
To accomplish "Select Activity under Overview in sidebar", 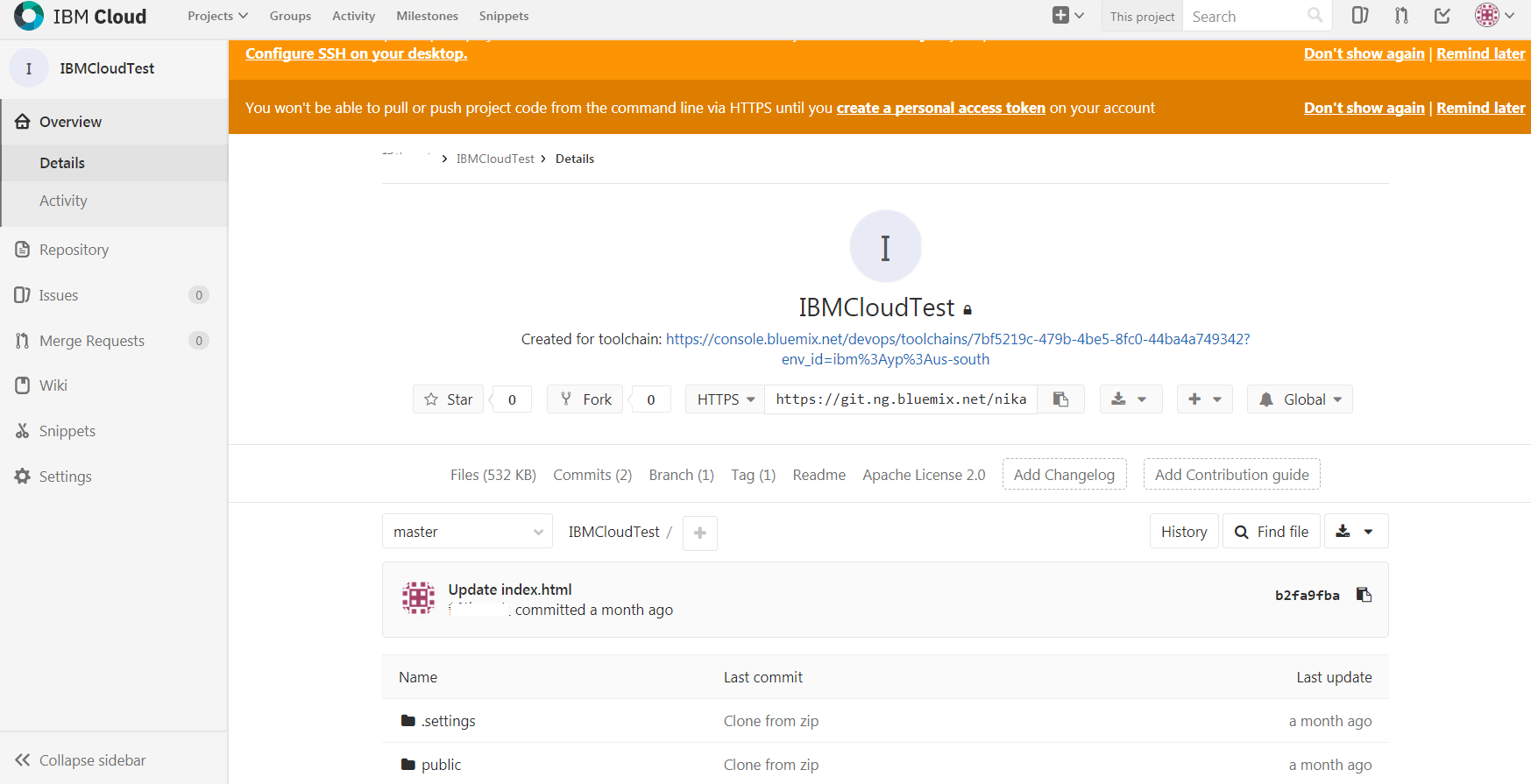I will click(x=63, y=201).
